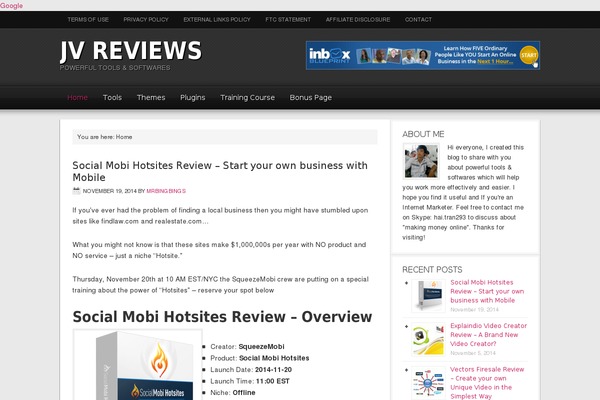Open author MRBINGBINGS profile link
The image size is (600, 400).
pyautogui.click(x=166, y=191)
